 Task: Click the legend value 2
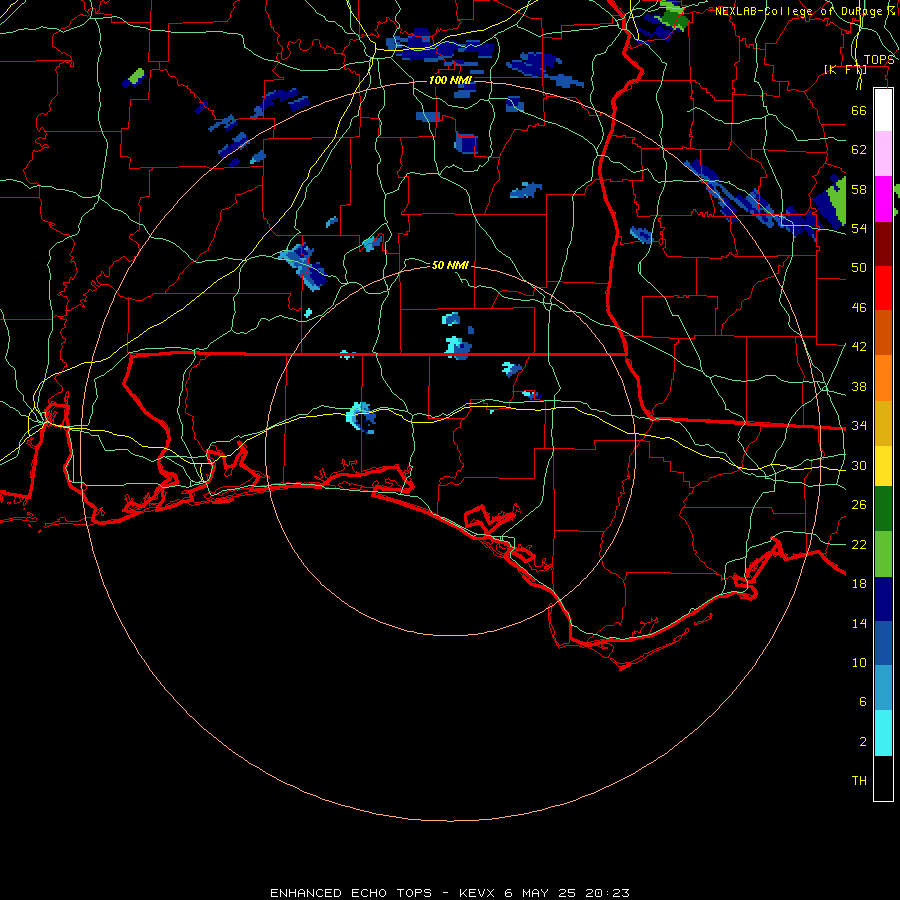[x=863, y=742]
